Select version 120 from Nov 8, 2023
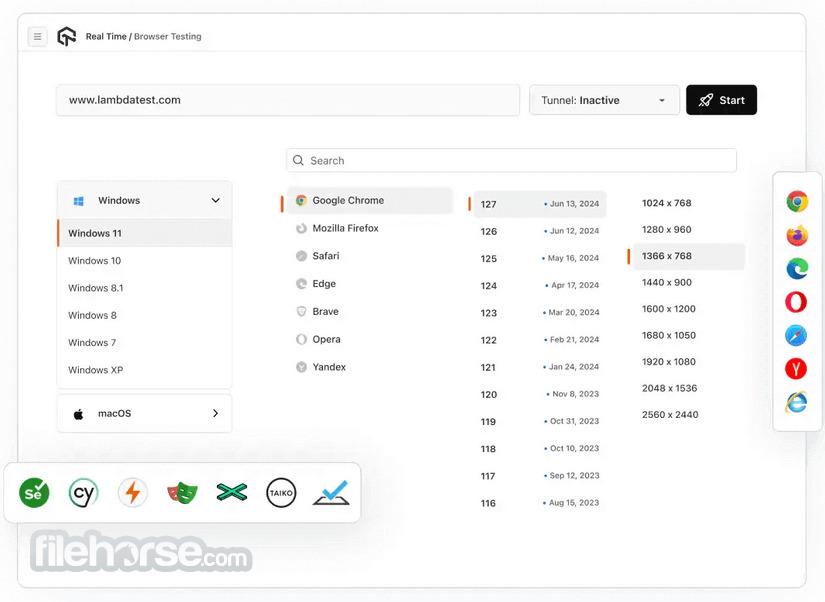Screen dimensions: 825x602 [540, 394]
